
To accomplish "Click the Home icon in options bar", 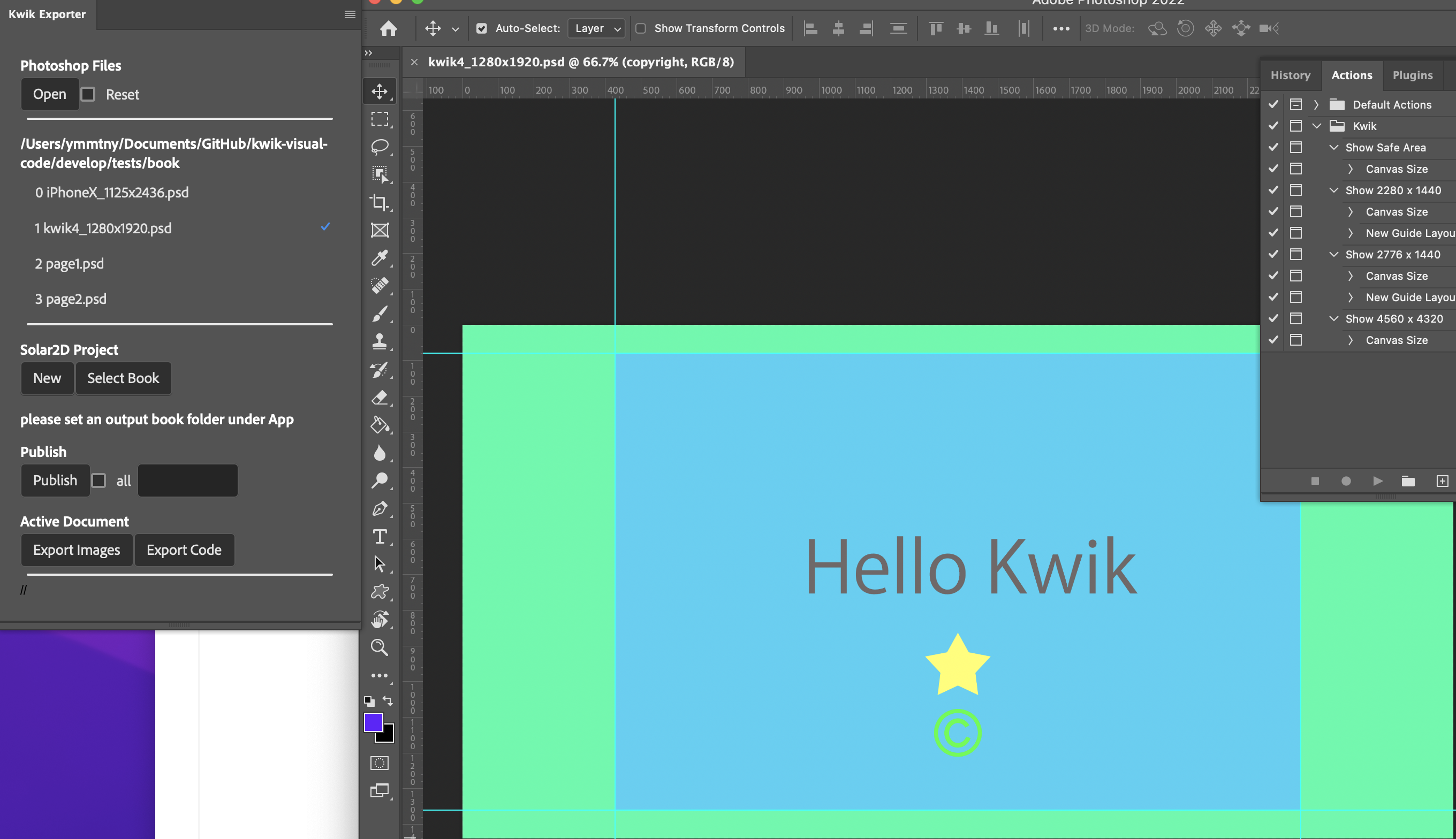I will (x=389, y=28).
